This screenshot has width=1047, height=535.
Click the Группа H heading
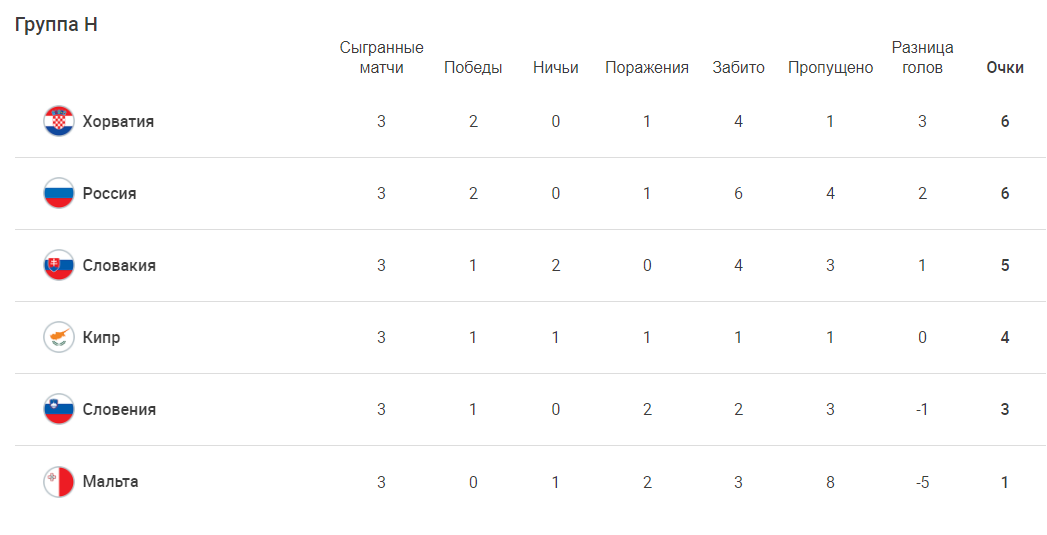[x=56, y=25]
